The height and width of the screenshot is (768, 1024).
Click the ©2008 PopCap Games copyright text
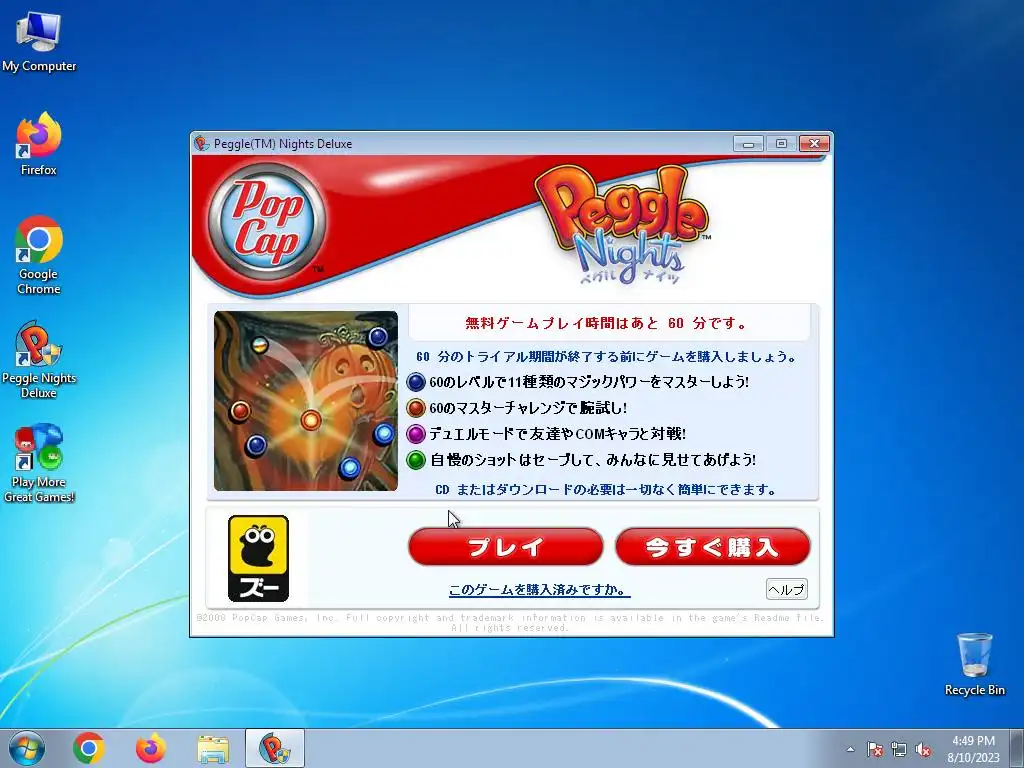pyautogui.click(x=510, y=622)
